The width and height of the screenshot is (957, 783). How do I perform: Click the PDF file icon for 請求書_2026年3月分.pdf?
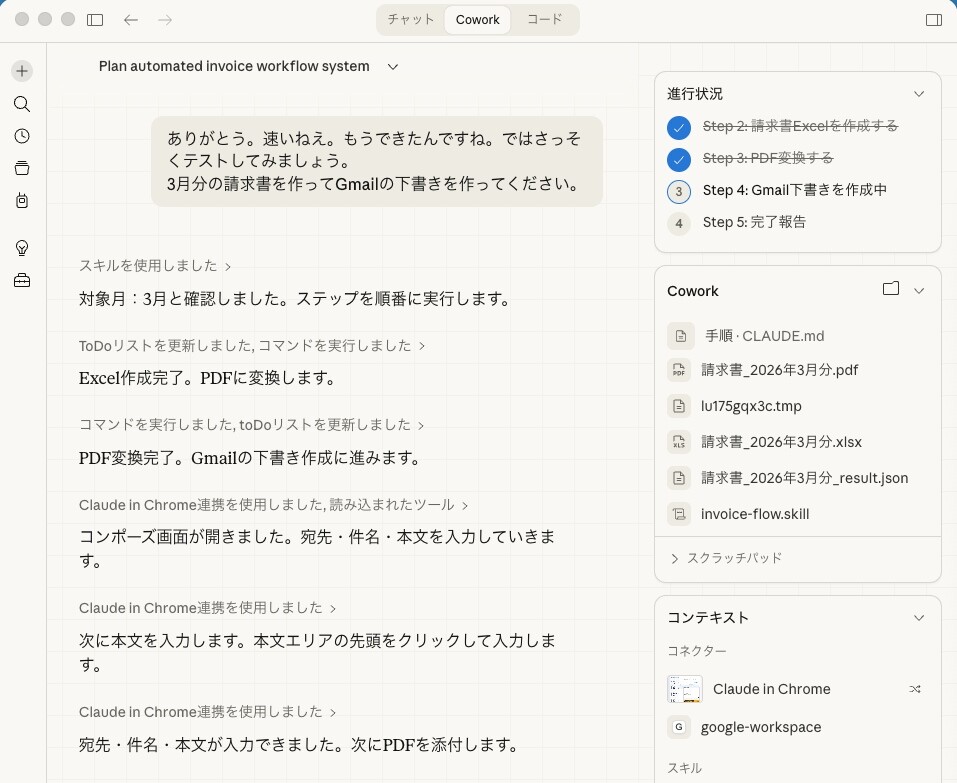coord(679,370)
